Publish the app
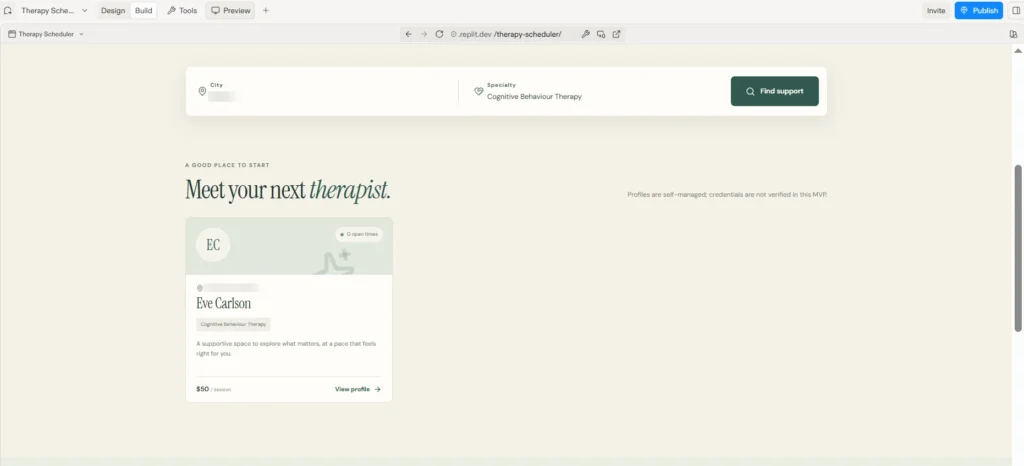 [978, 10]
